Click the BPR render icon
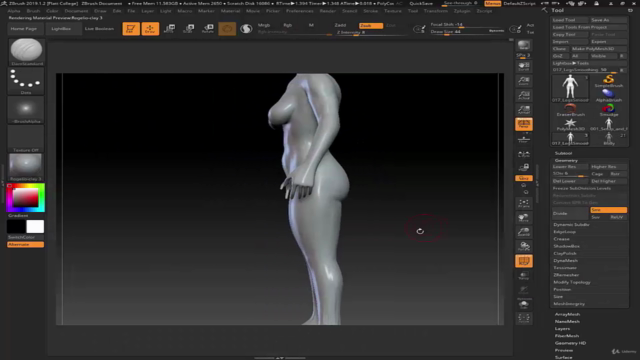Screen dimensions: 640x360 click(x=524, y=46)
